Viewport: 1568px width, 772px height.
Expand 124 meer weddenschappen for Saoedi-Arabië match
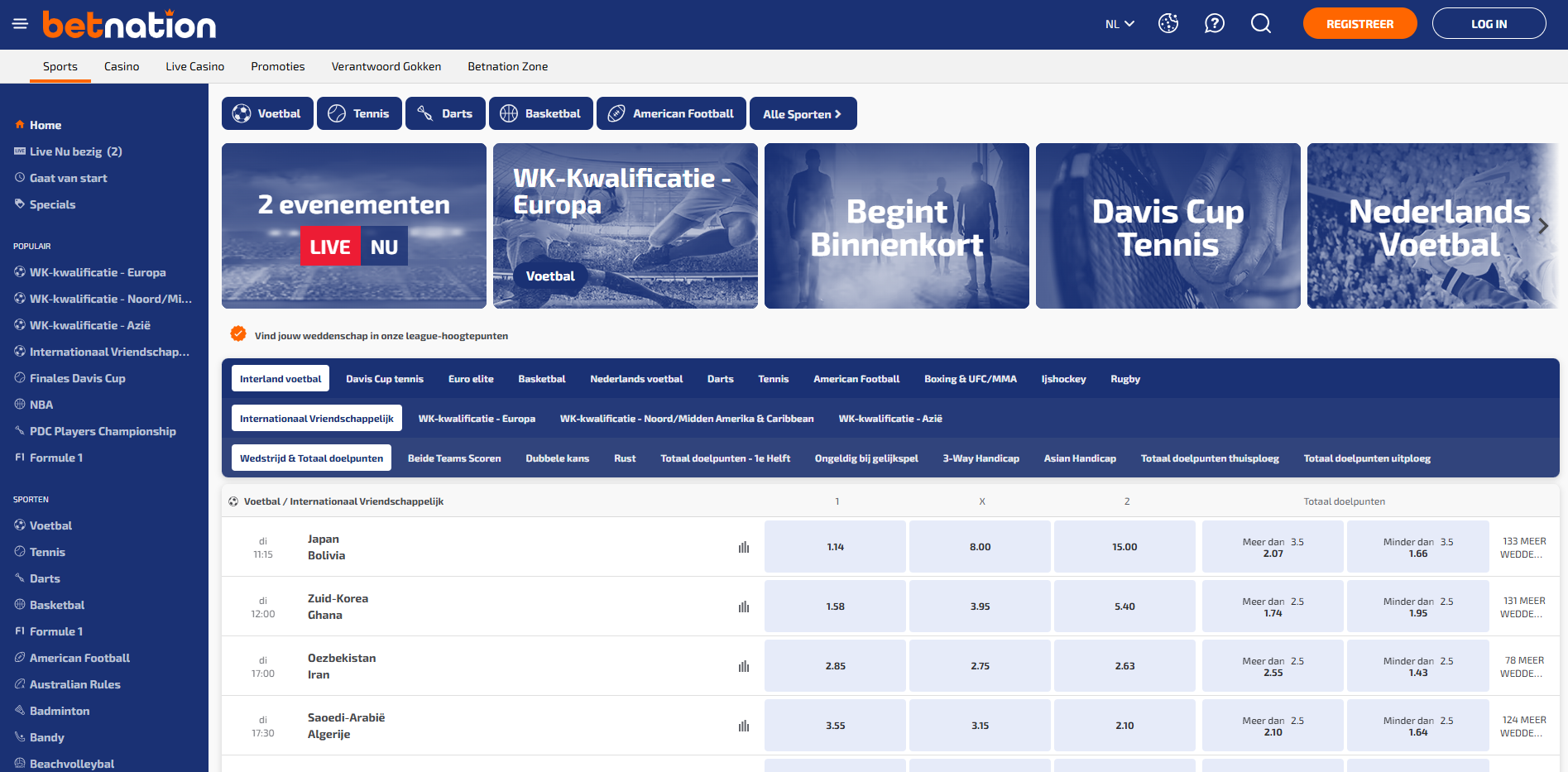pyautogui.click(x=1524, y=726)
